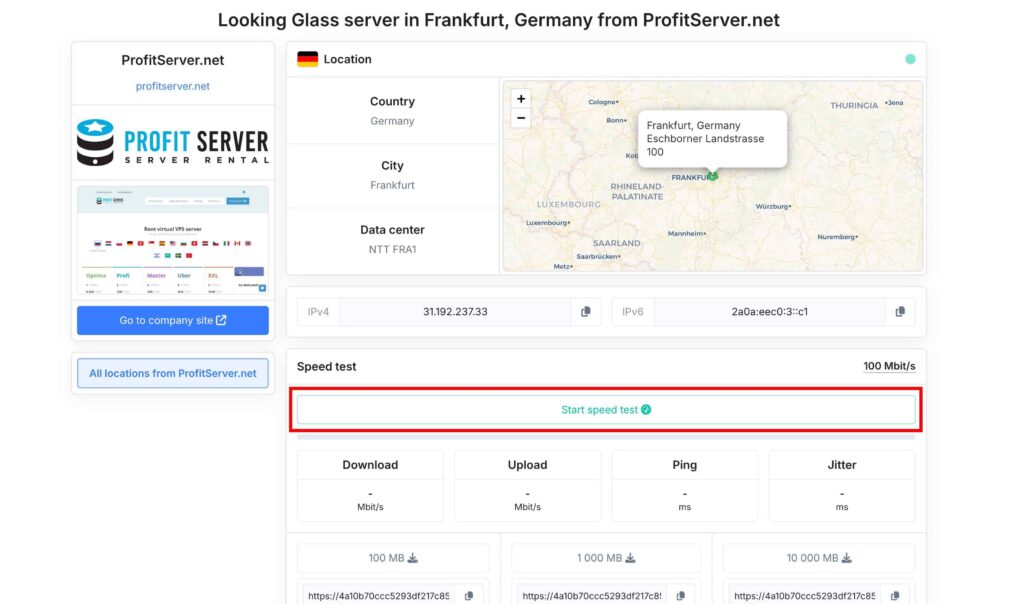
Task: Click the green online status dot
Action: pos(910,59)
